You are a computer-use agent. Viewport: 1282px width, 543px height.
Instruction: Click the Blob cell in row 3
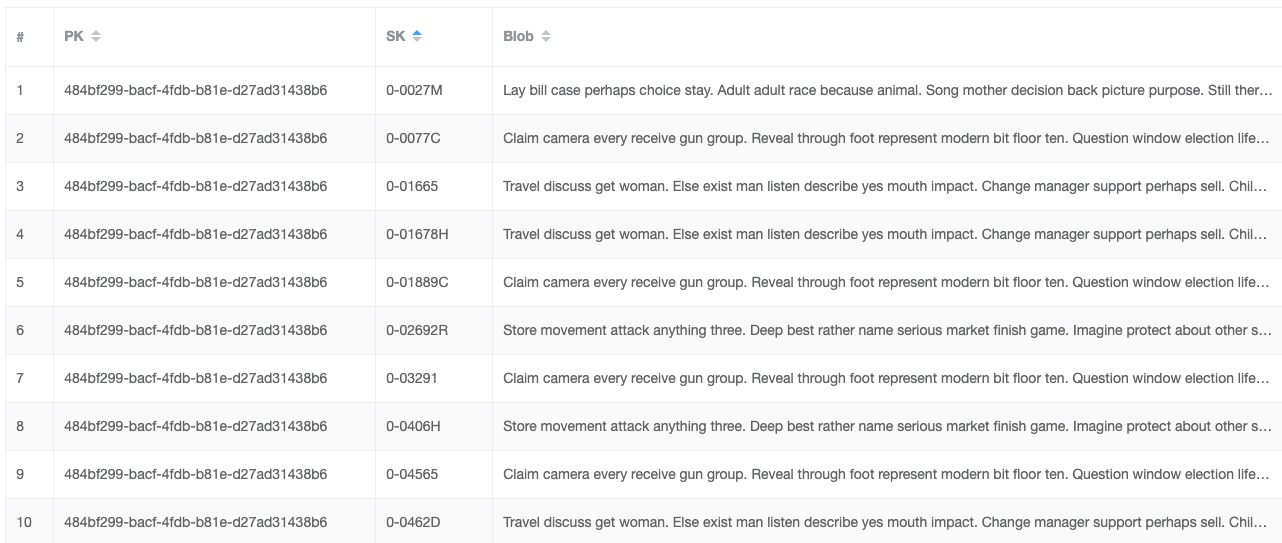(x=887, y=186)
